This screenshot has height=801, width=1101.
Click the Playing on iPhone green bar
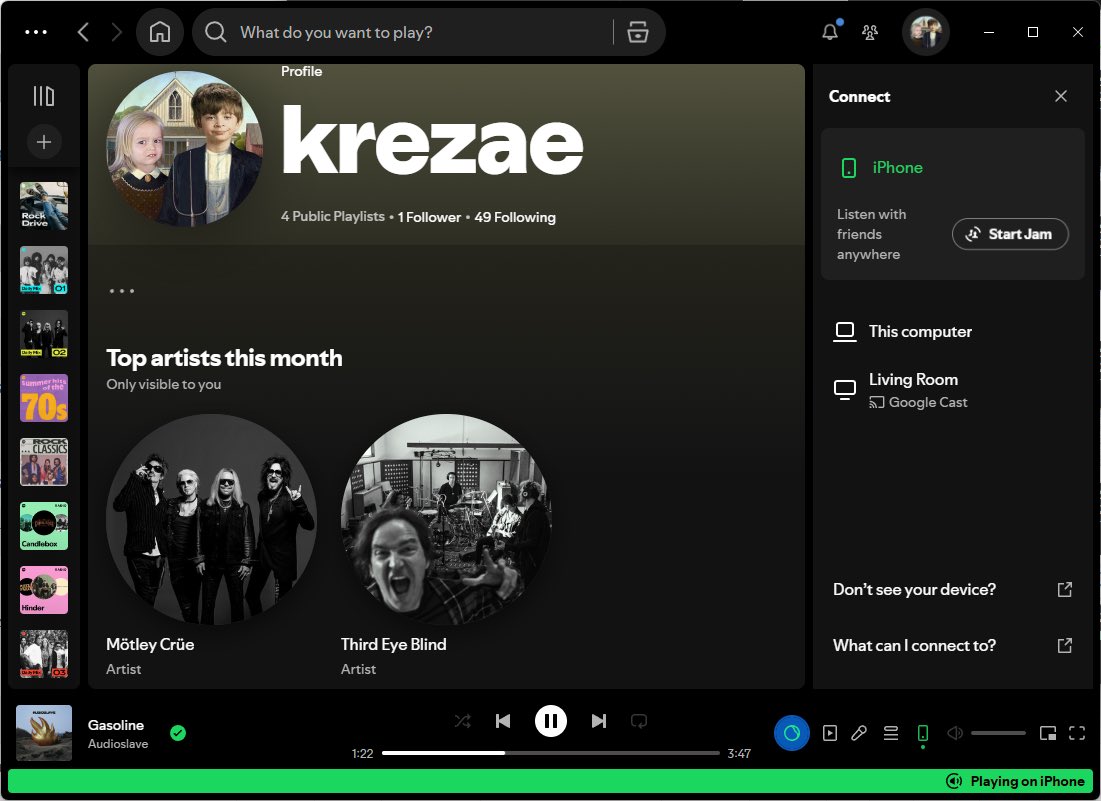click(550, 781)
